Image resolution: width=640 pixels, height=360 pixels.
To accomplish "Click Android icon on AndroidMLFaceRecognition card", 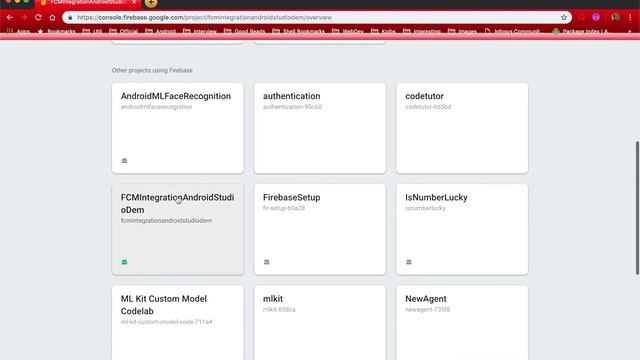I will tap(124, 160).
